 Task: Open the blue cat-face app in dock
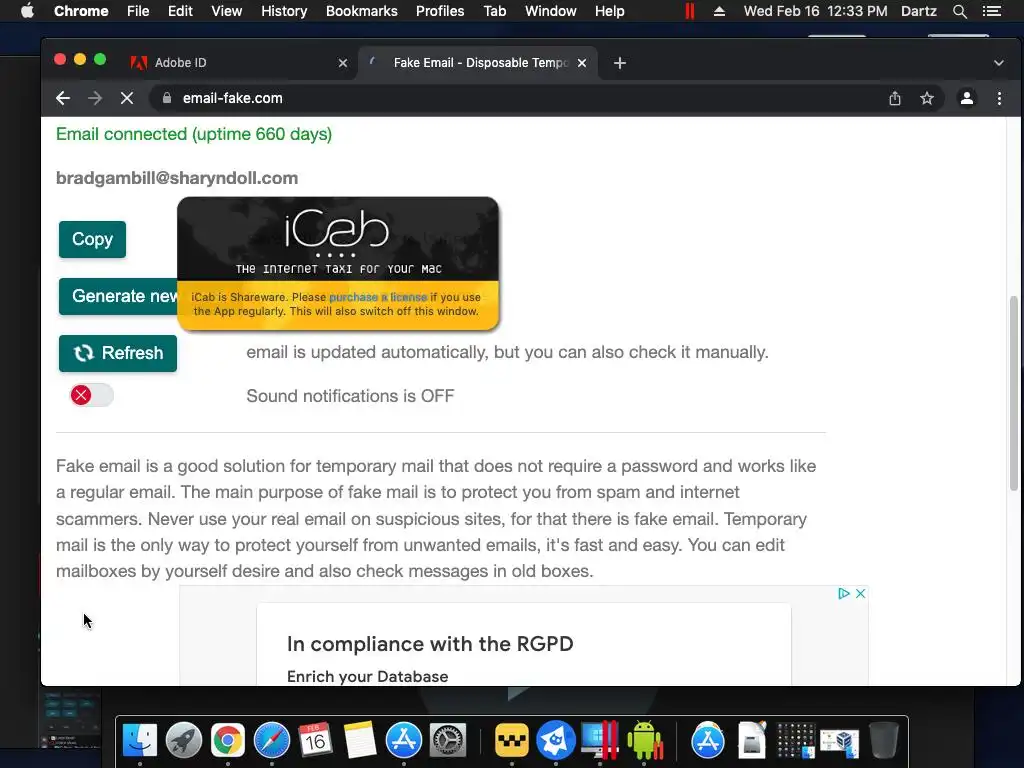pos(556,741)
